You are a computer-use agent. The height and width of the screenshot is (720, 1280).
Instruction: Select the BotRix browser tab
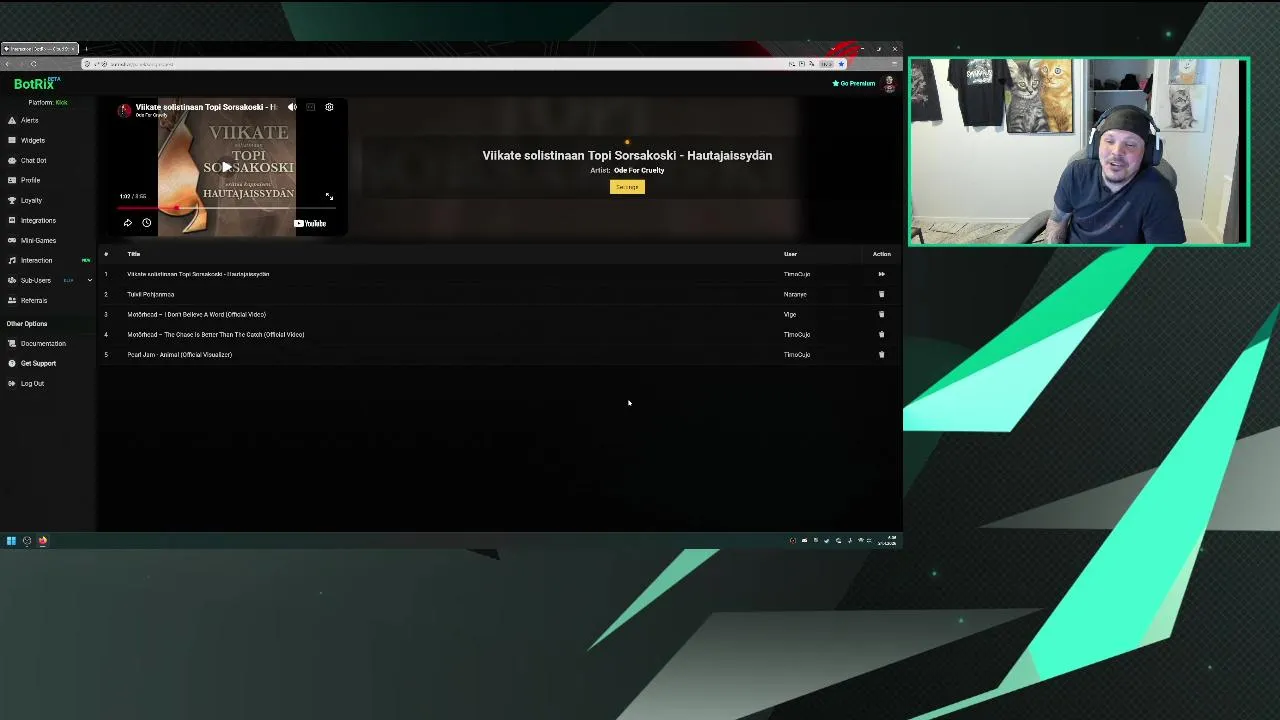tap(39, 48)
